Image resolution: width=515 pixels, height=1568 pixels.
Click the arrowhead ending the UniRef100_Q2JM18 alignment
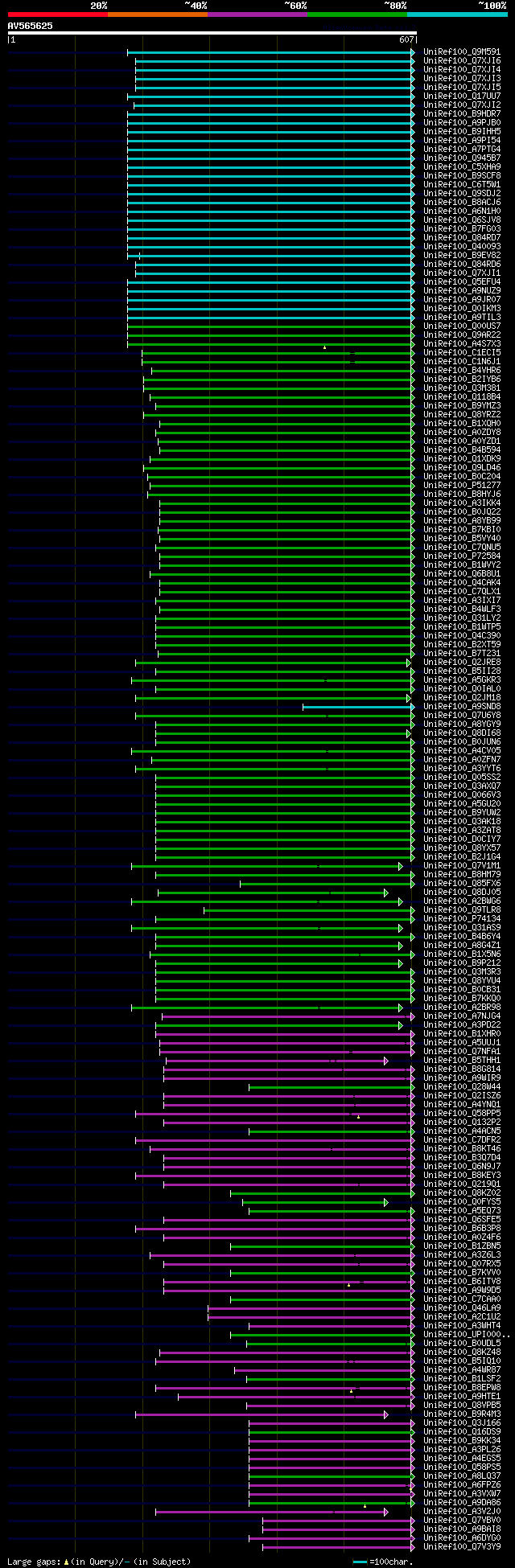click(x=409, y=698)
